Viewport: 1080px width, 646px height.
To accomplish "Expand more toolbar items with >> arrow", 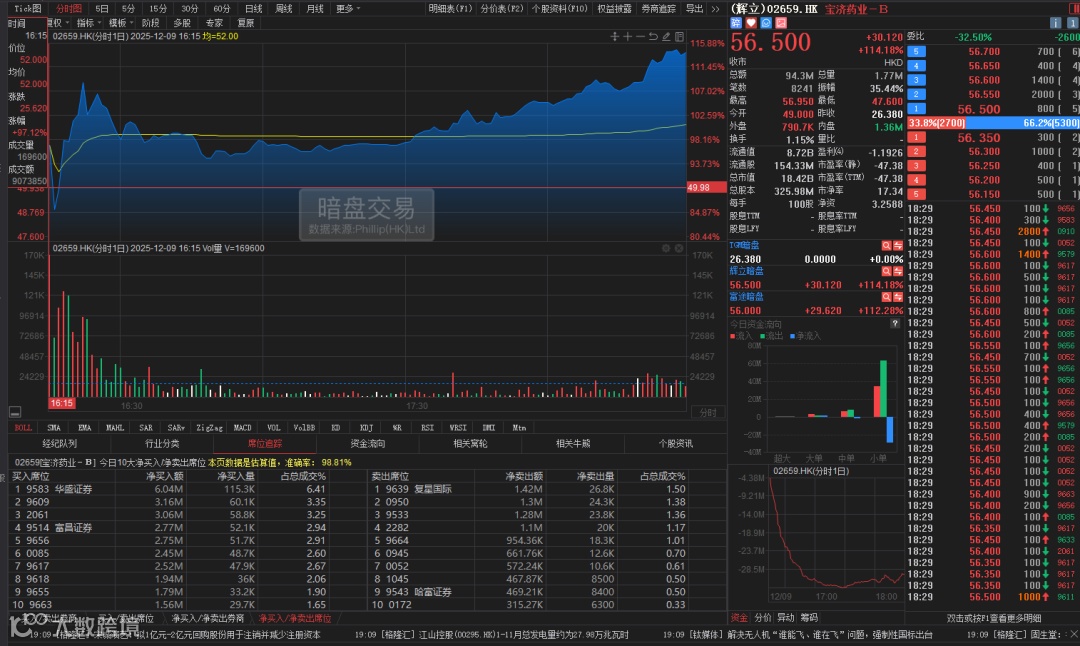I will tap(716, 8).
